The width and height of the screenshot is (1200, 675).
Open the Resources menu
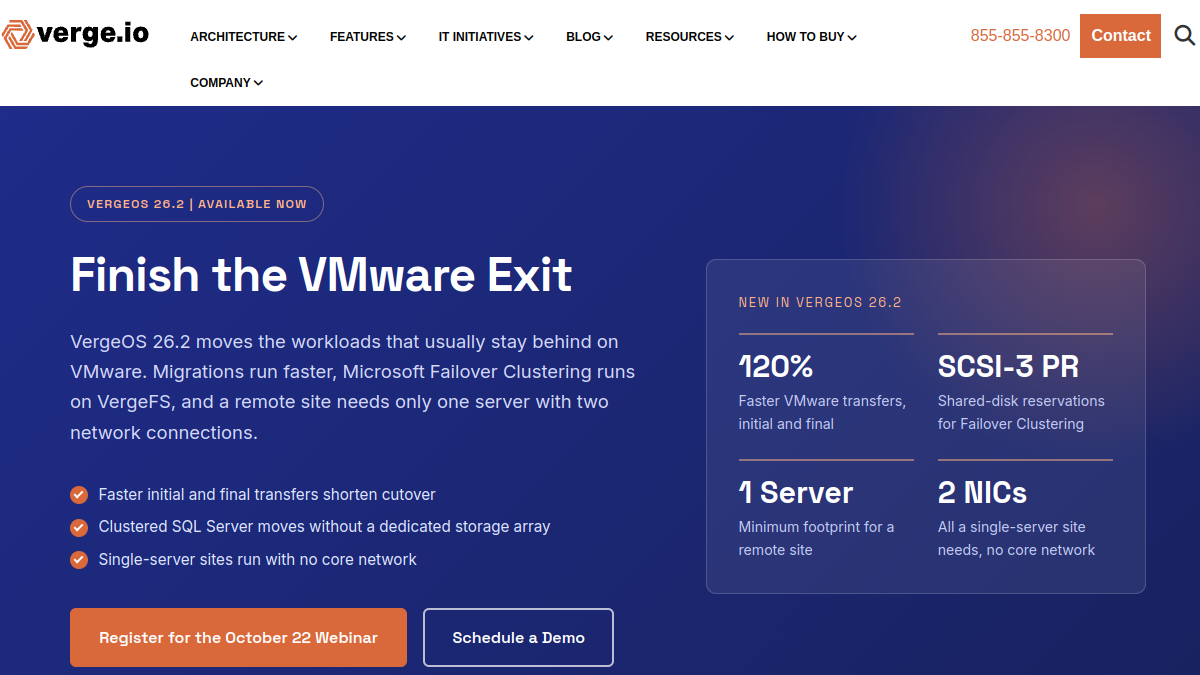coord(690,37)
